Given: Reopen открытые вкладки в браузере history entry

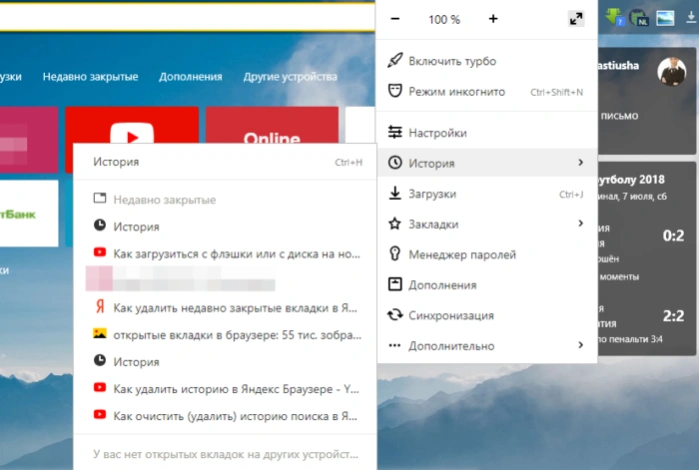Looking at the screenshot, I should click(225, 334).
